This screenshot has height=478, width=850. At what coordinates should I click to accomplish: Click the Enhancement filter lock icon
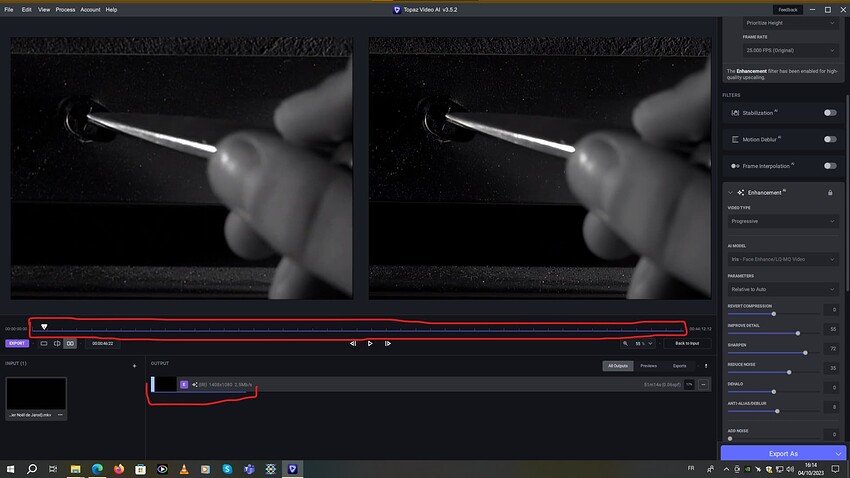(830, 193)
